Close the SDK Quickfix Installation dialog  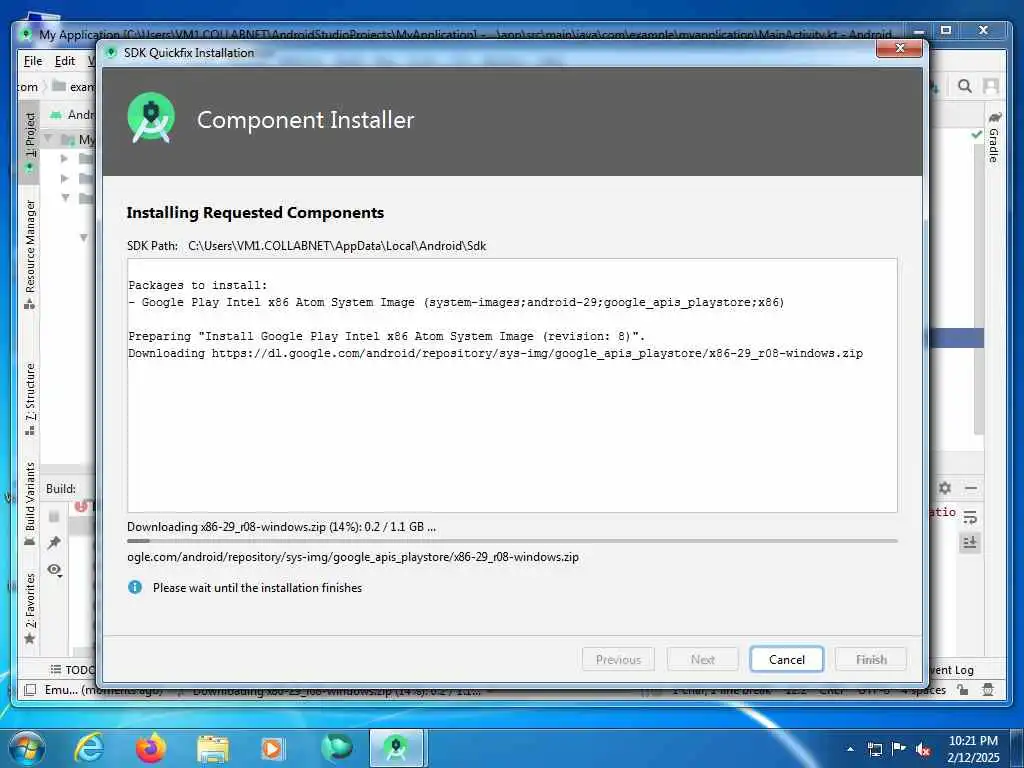(899, 48)
